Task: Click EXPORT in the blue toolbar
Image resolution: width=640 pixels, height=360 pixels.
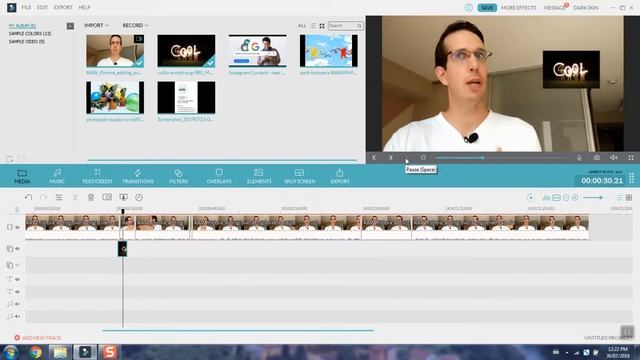Action: (x=340, y=176)
